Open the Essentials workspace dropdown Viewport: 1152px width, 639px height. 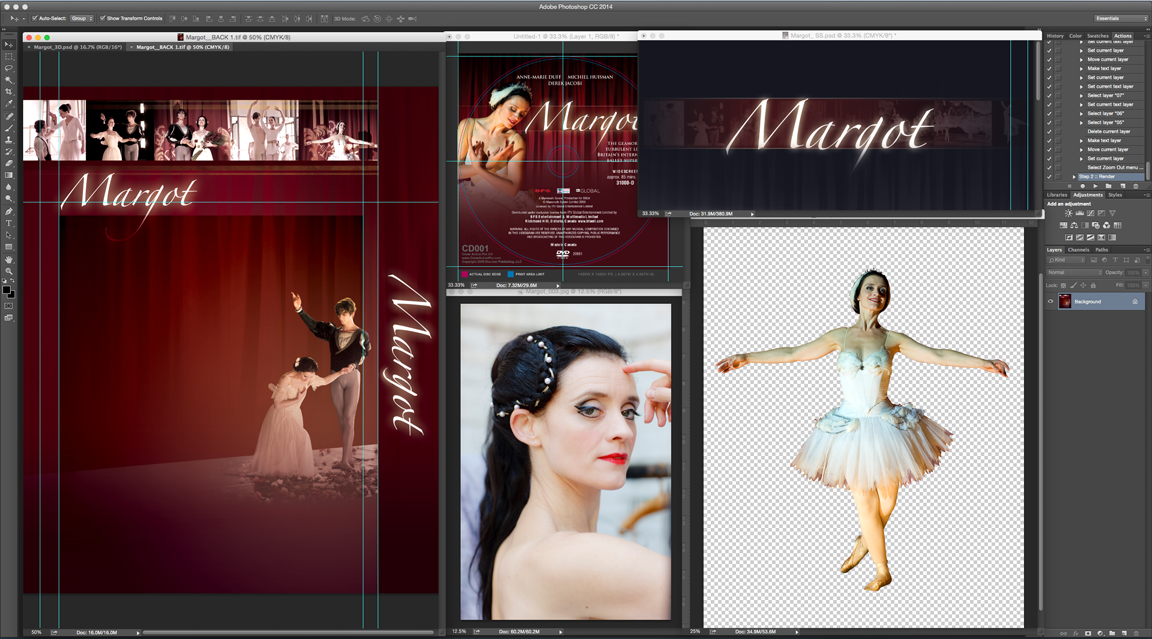point(1120,18)
